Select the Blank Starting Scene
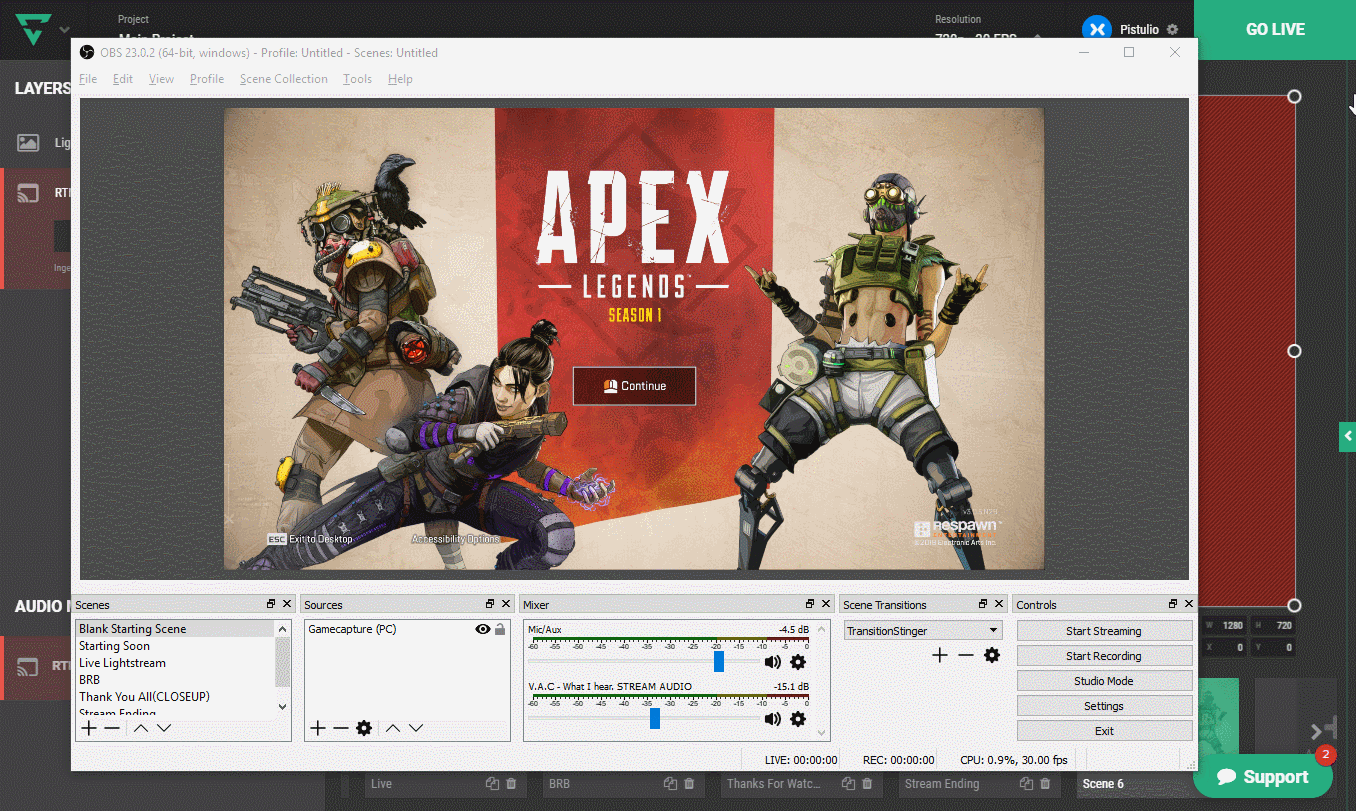 175,629
